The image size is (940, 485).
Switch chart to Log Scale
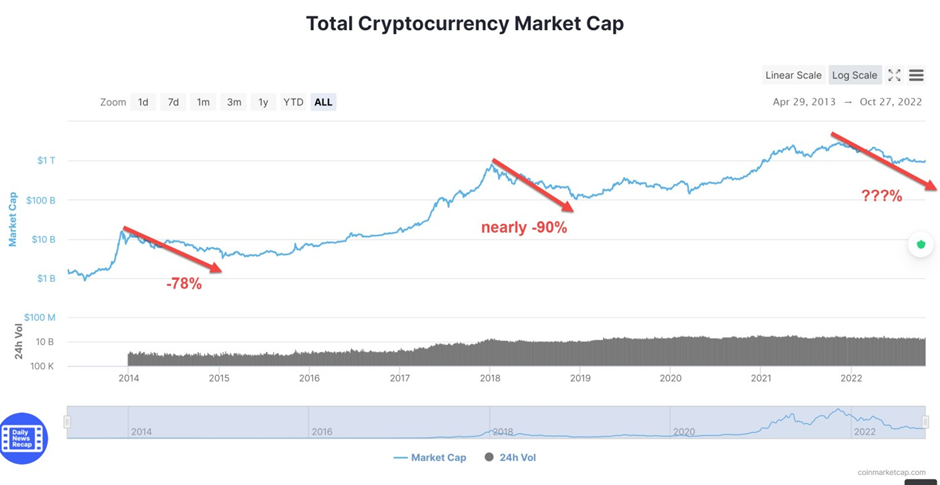(x=855, y=75)
